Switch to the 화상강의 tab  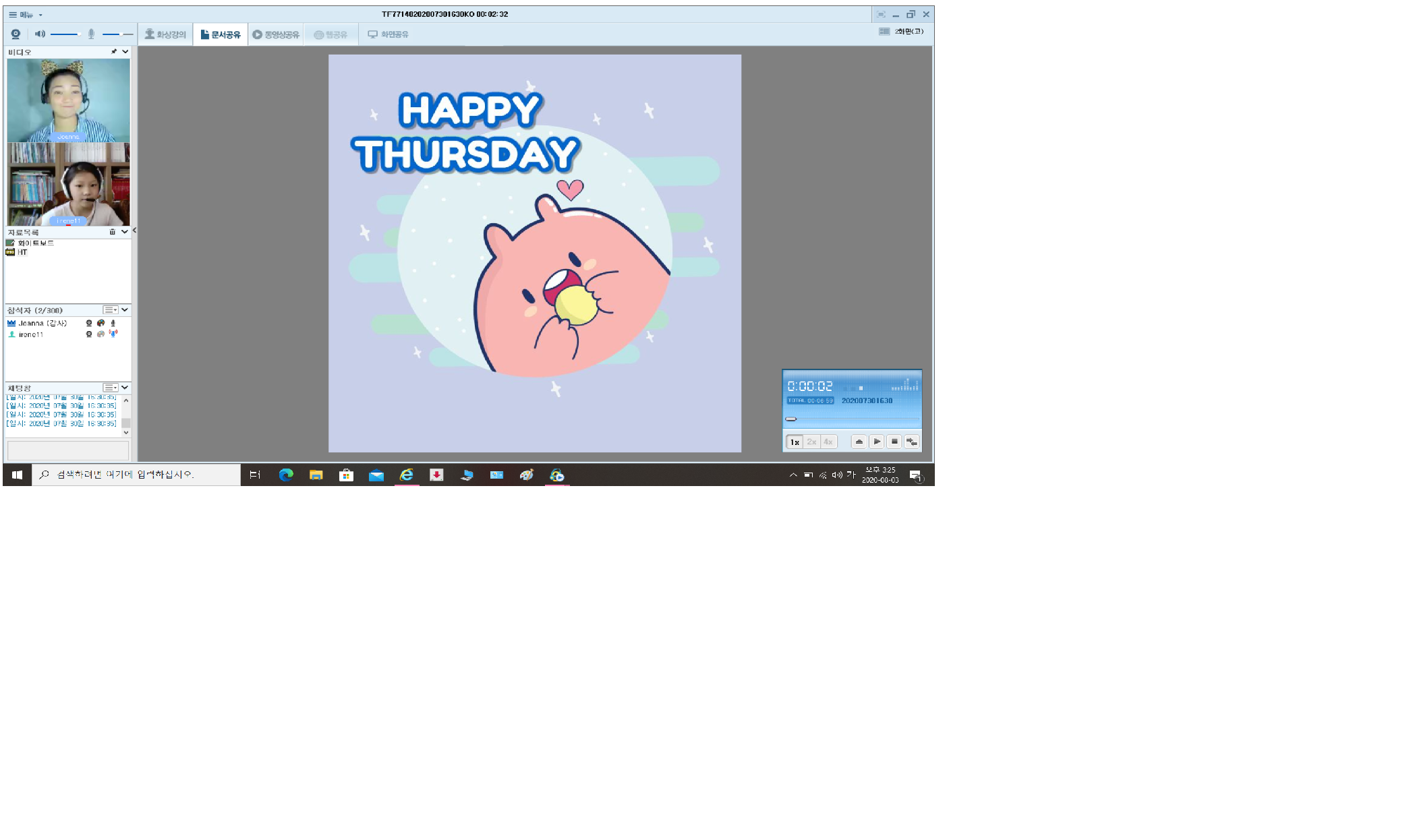click(165, 34)
